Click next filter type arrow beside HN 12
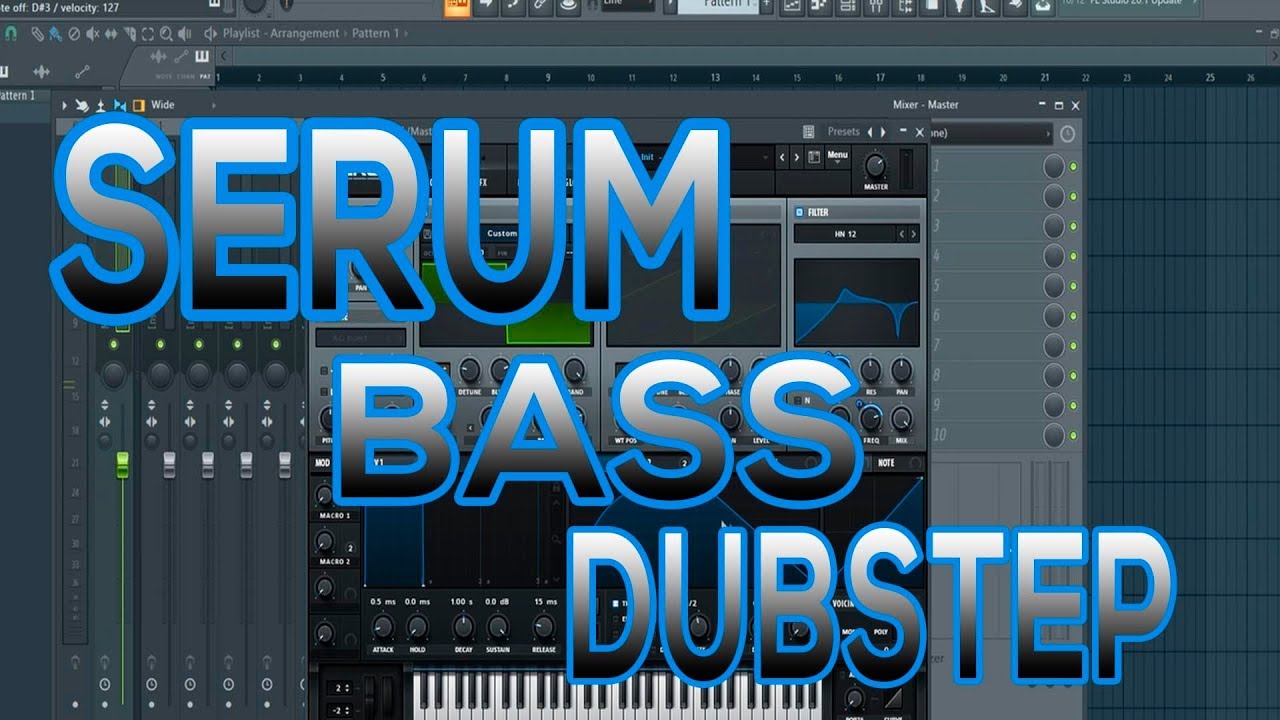 912,234
